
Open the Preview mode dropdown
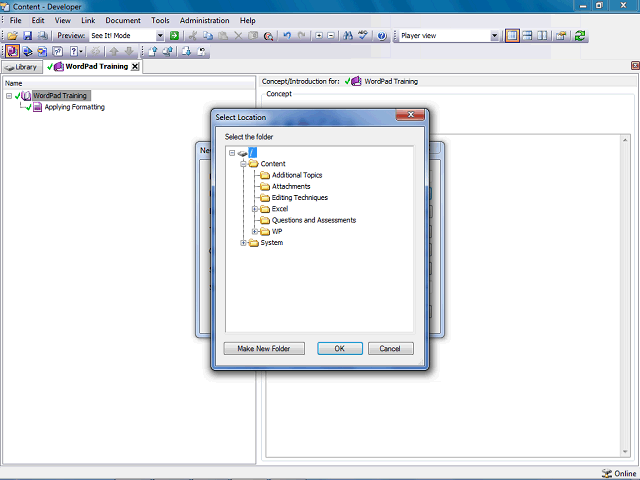160,36
